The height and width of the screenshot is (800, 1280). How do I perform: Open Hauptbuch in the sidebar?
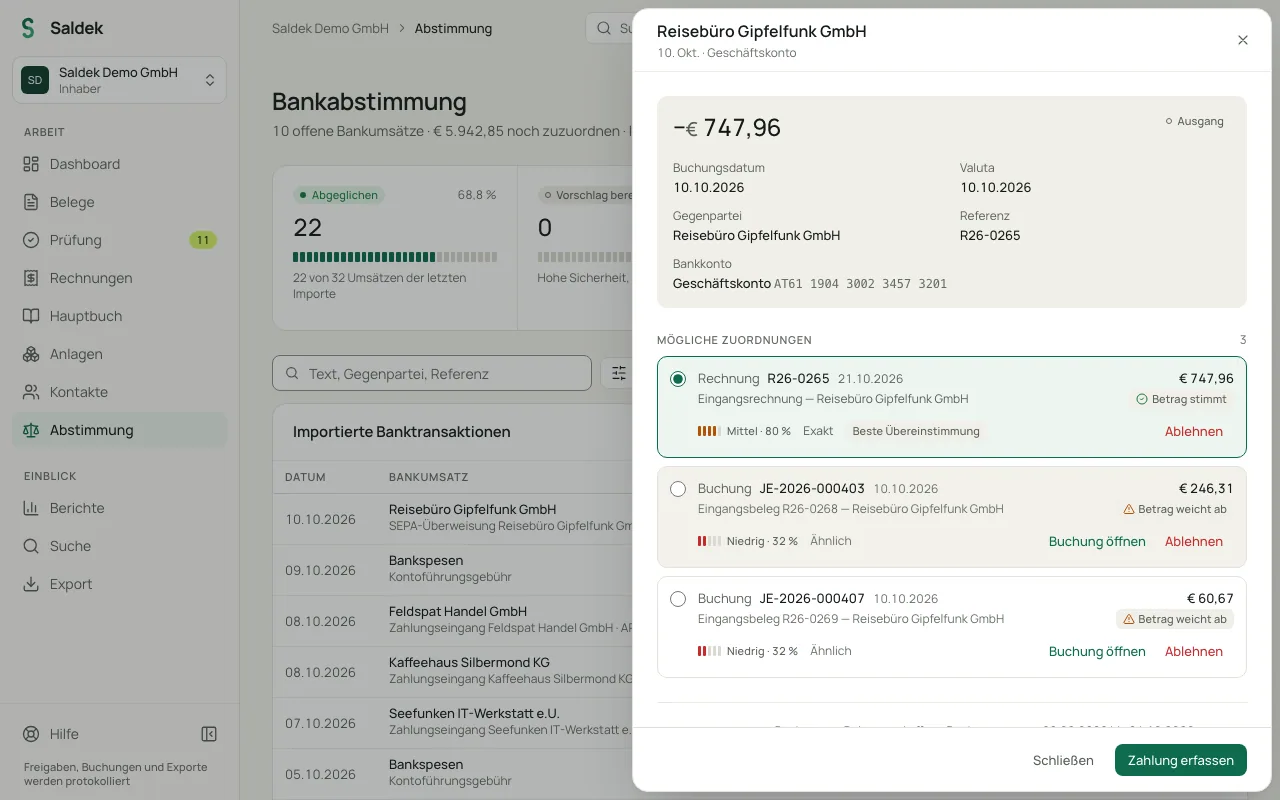click(x=119, y=316)
